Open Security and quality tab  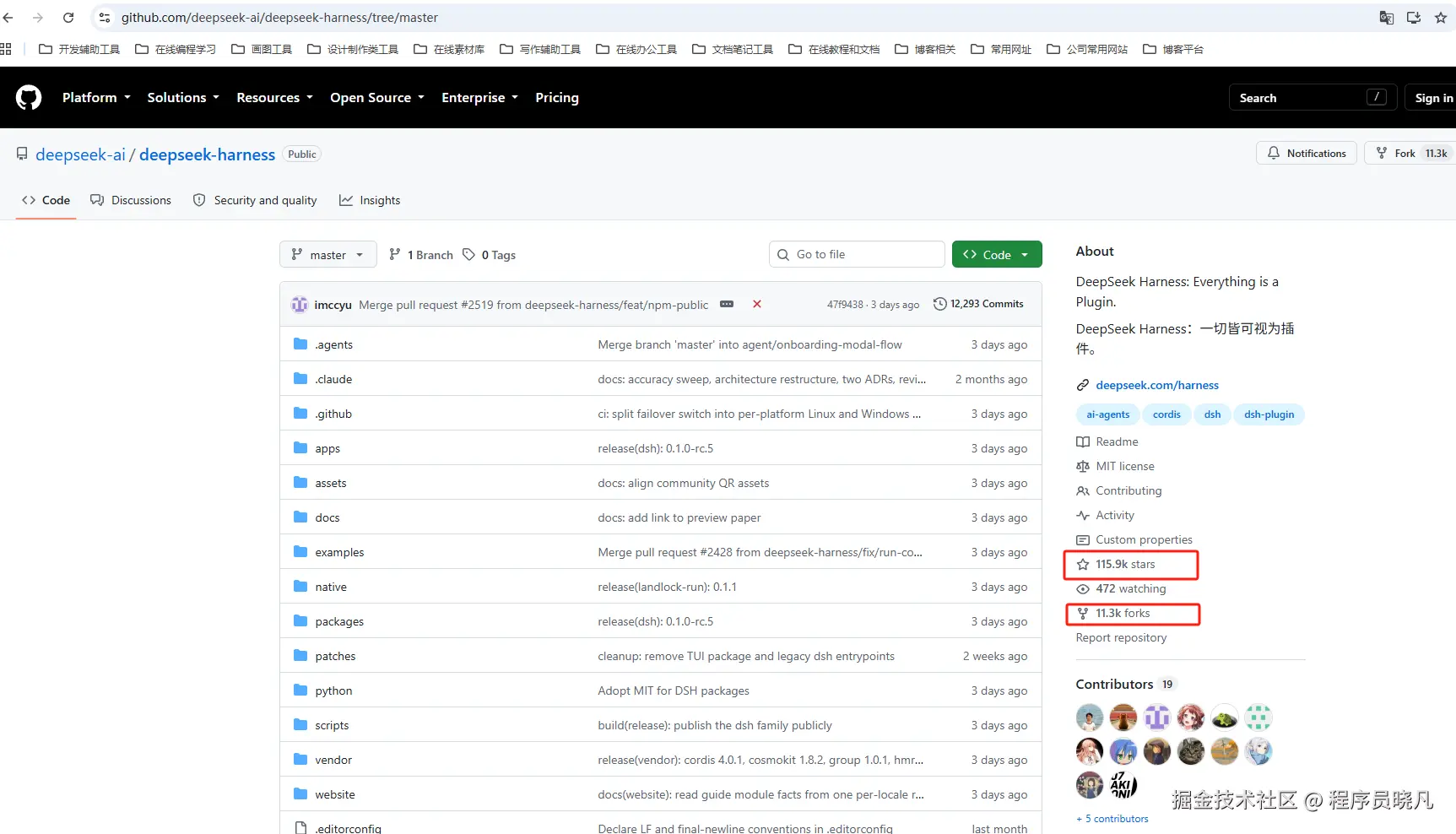(255, 200)
